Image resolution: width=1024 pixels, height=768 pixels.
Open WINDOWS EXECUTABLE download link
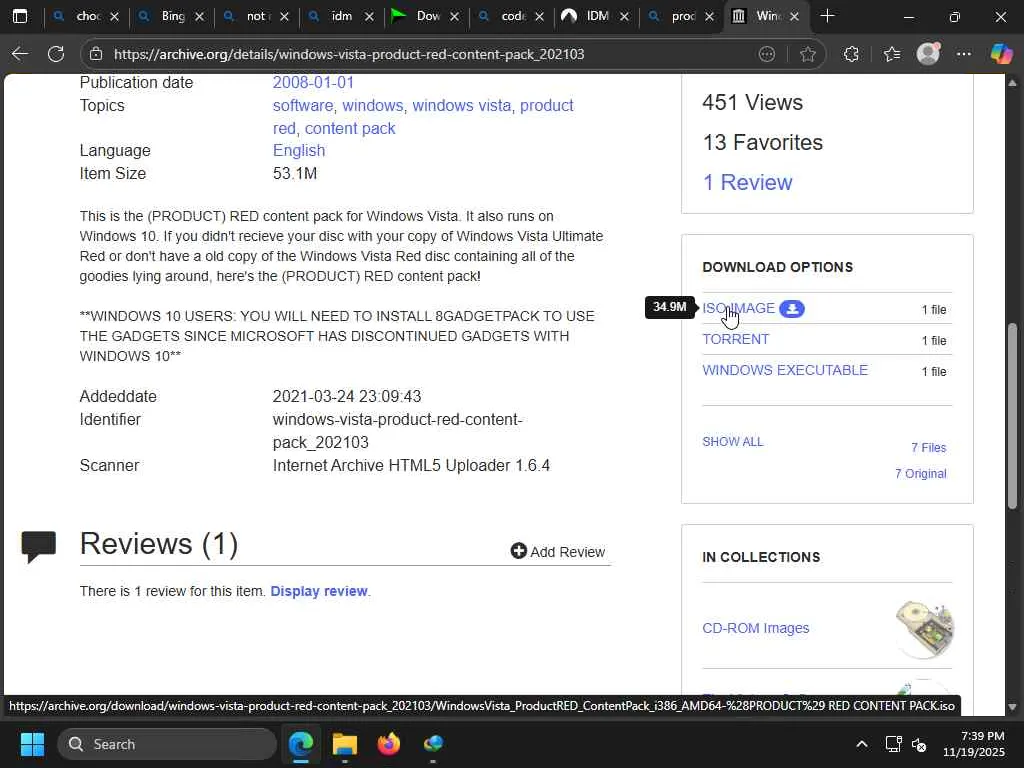pos(785,370)
